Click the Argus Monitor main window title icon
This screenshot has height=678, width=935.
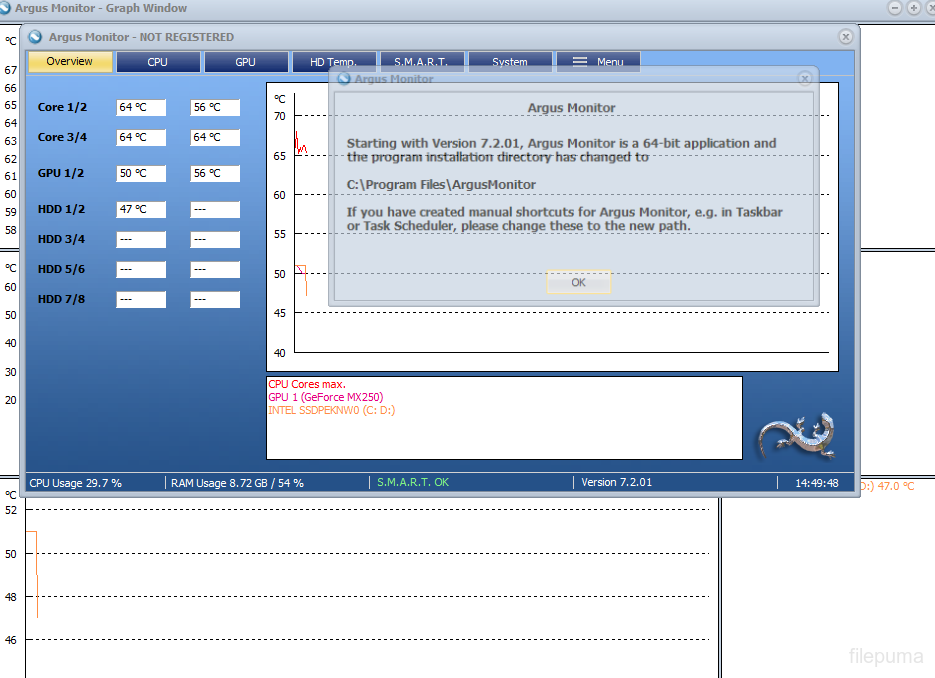click(35, 37)
